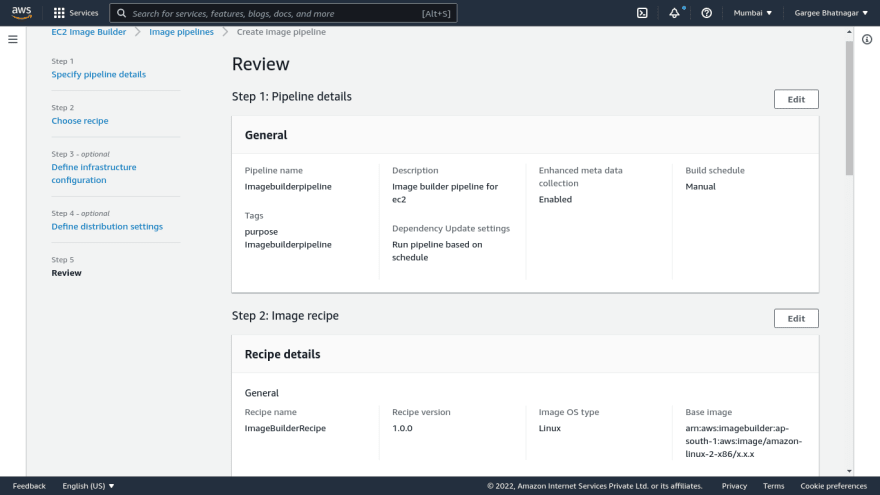
Task: Select the Enabled metadata collection value
Action: pyautogui.click(x=555, y=199)
